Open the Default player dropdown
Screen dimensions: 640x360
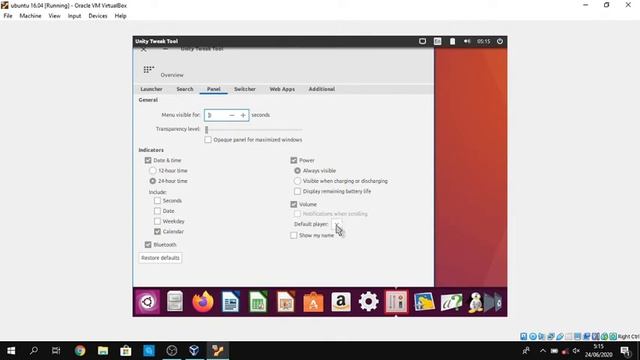337,224
